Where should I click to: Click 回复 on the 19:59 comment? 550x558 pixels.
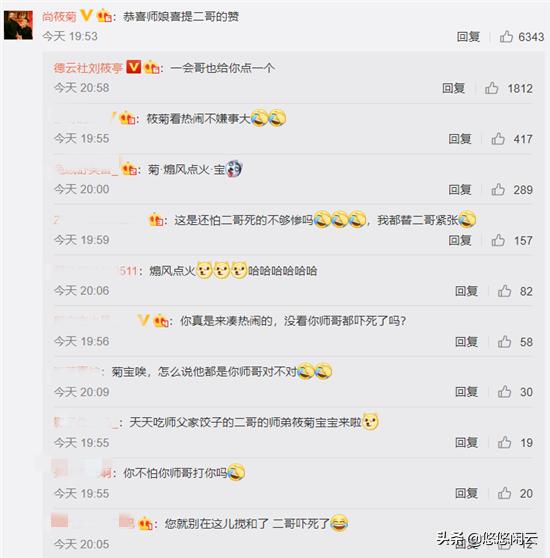[460, 240]
